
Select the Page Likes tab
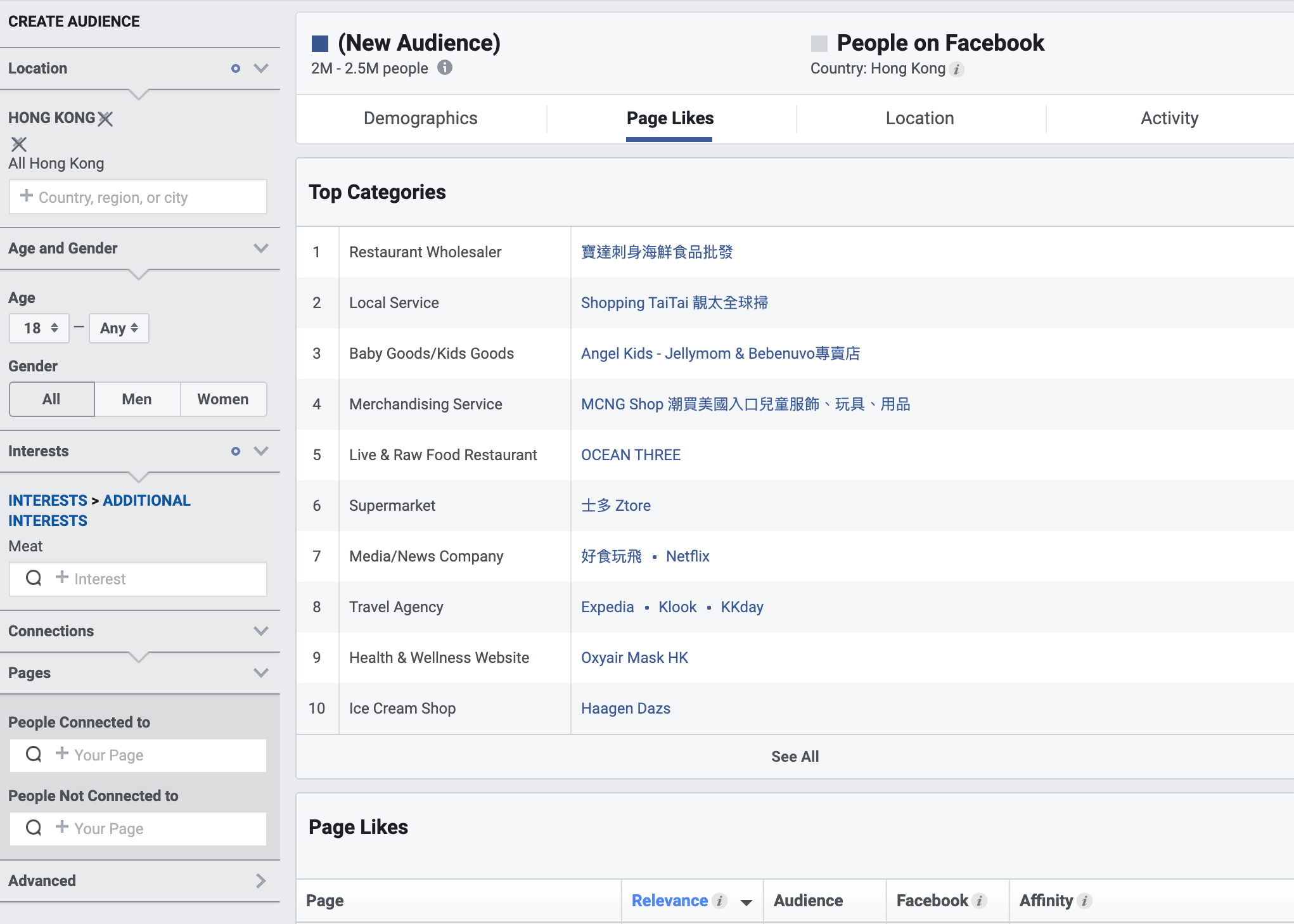tap(670, 119)
